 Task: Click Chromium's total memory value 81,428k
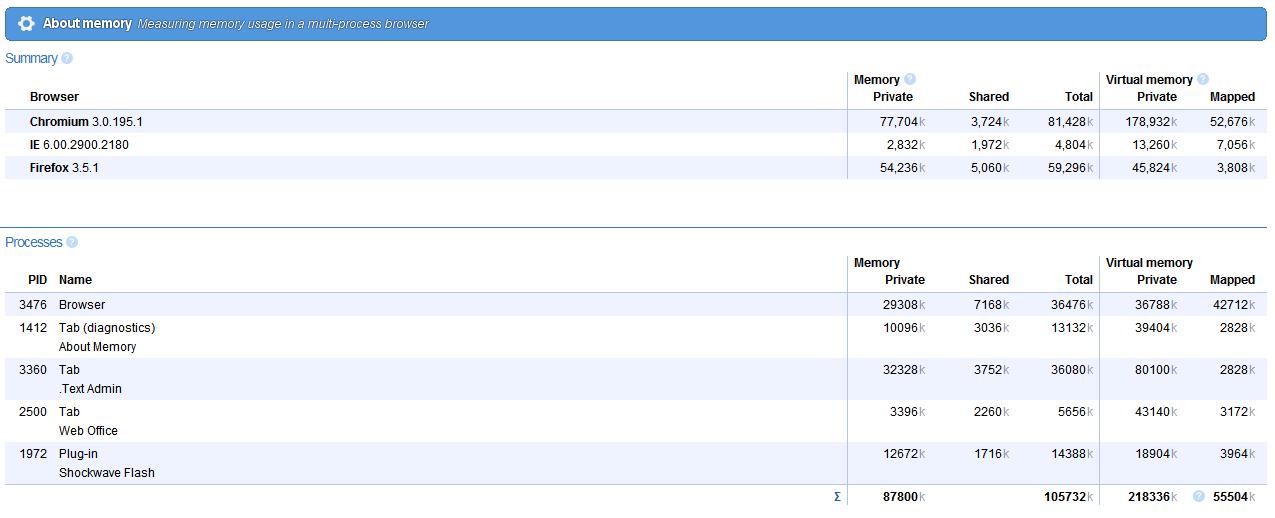[1070, 121]
